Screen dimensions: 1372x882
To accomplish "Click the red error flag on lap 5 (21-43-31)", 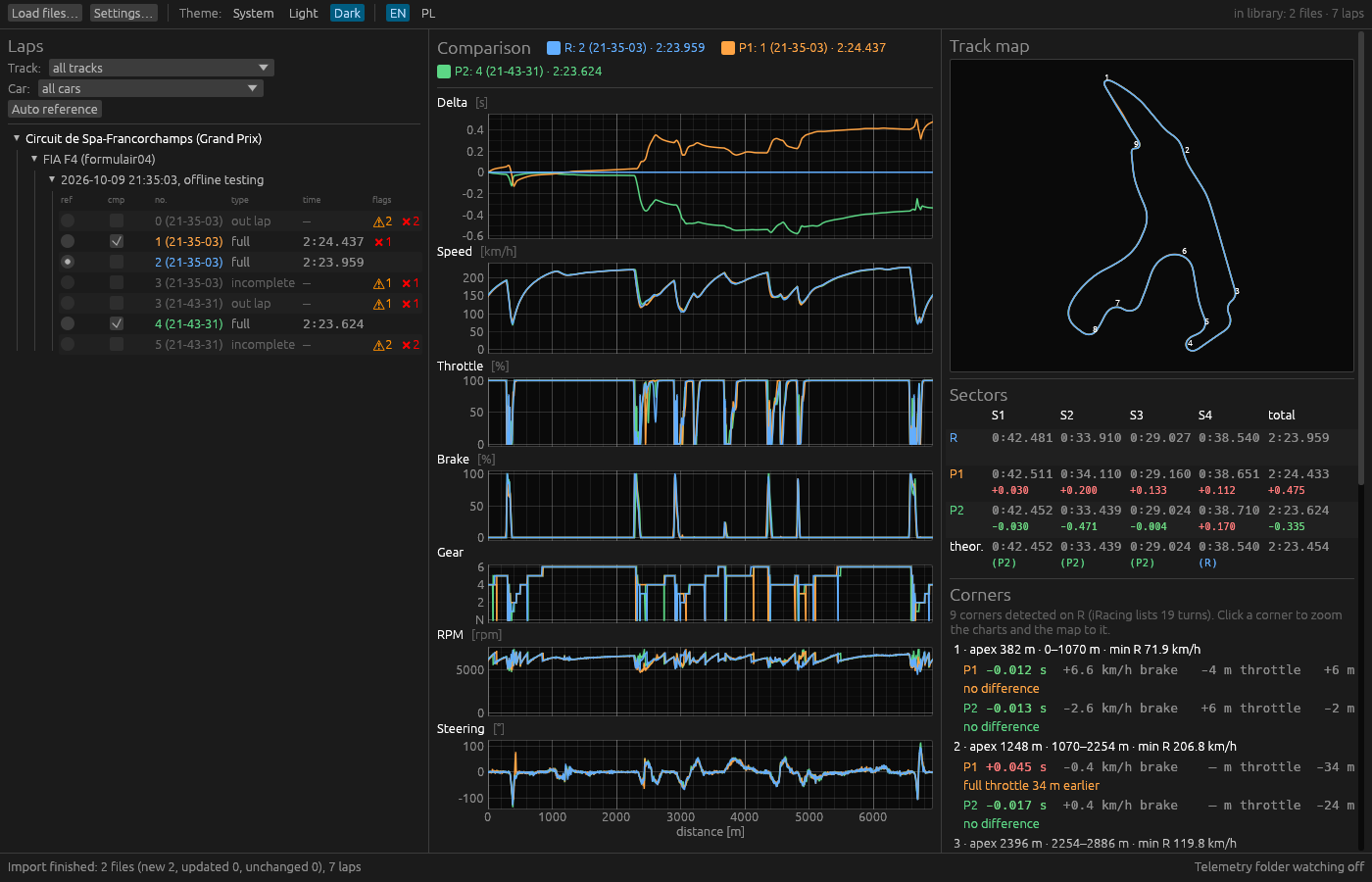I will (411, 345).
